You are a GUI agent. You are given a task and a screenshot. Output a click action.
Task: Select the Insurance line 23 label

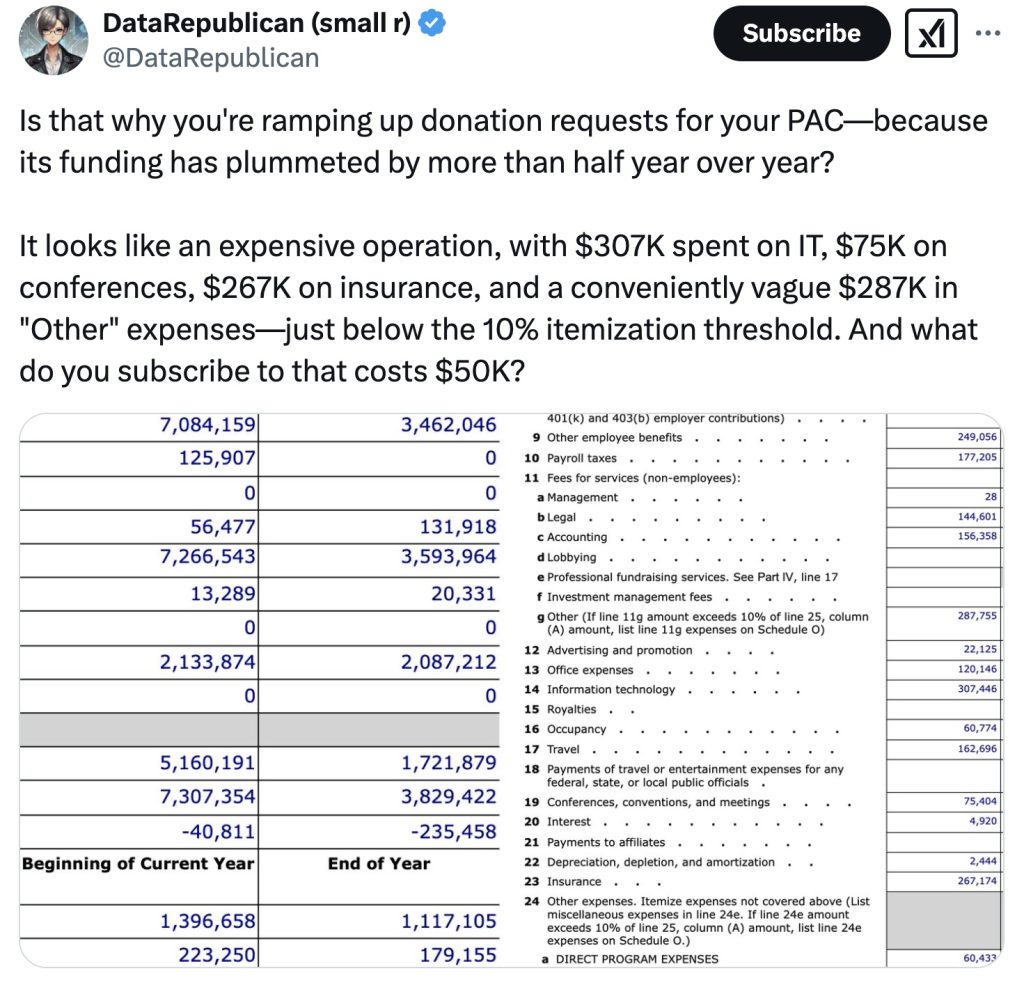[x=574, y=882]
